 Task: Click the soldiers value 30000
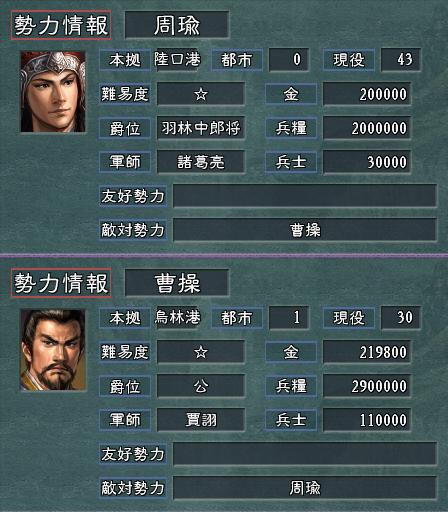coord(367,162)
